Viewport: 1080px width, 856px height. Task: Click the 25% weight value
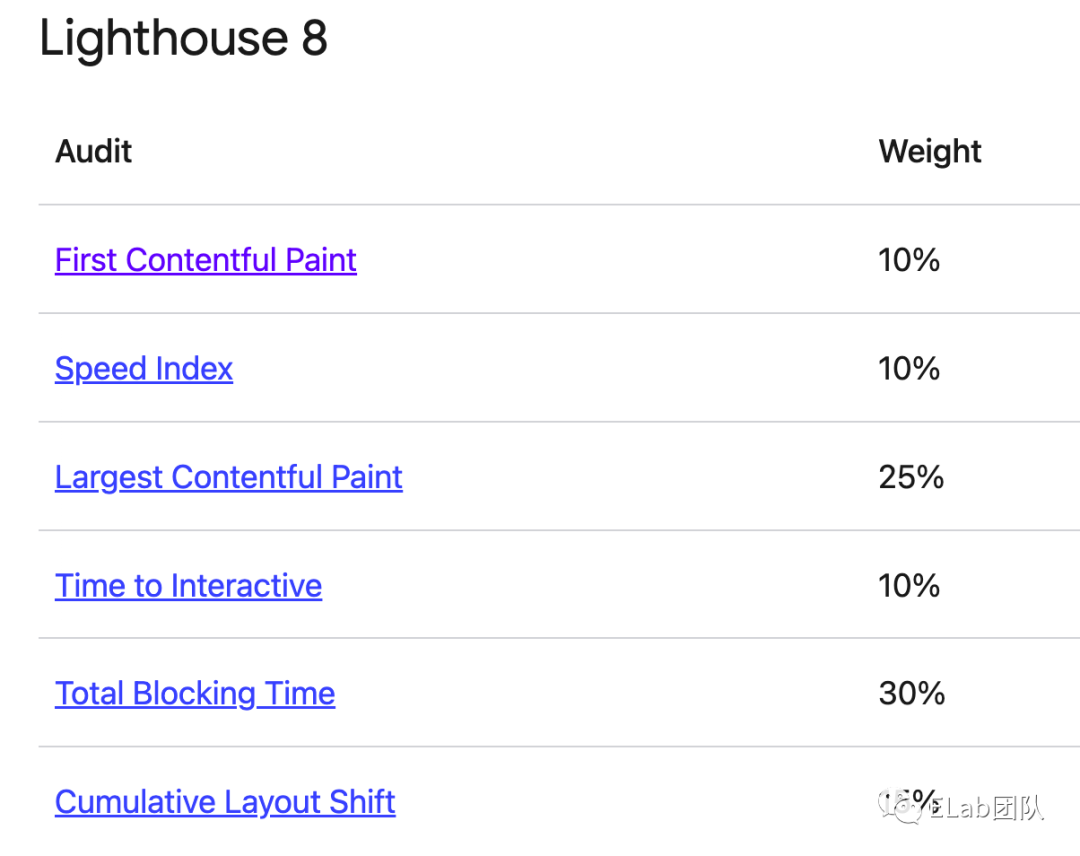tap(911, 477)
